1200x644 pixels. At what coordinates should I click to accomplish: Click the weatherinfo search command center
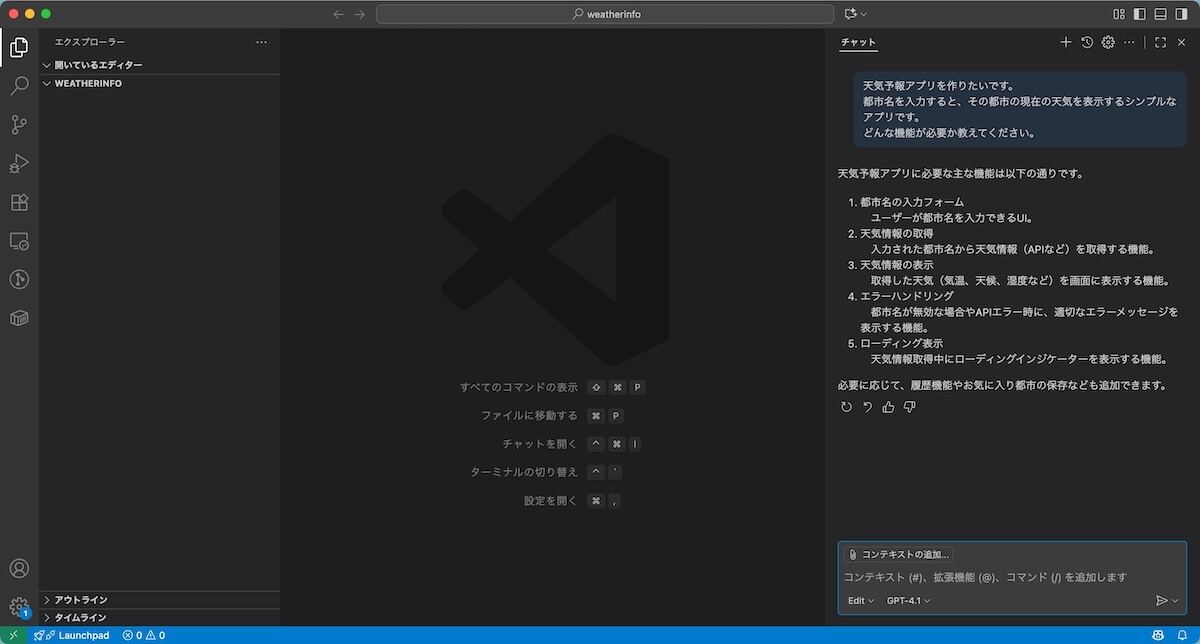605,14
